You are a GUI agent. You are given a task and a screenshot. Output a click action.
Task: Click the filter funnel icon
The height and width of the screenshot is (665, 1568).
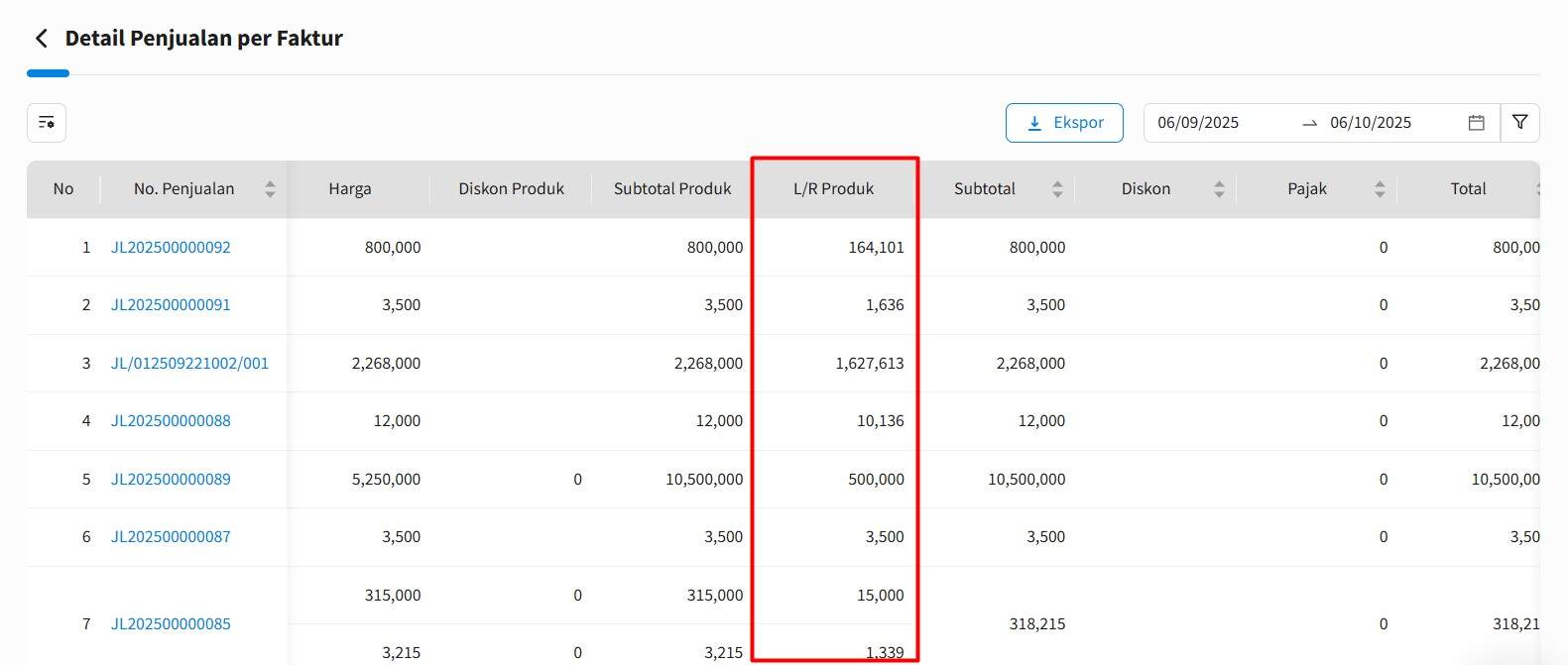[1519, 123]
